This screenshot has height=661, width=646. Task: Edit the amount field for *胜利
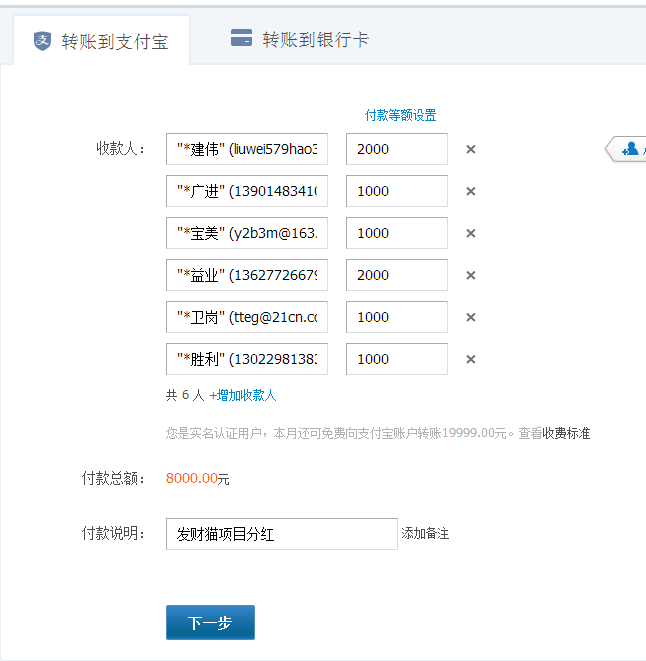(x=396, y=360)
